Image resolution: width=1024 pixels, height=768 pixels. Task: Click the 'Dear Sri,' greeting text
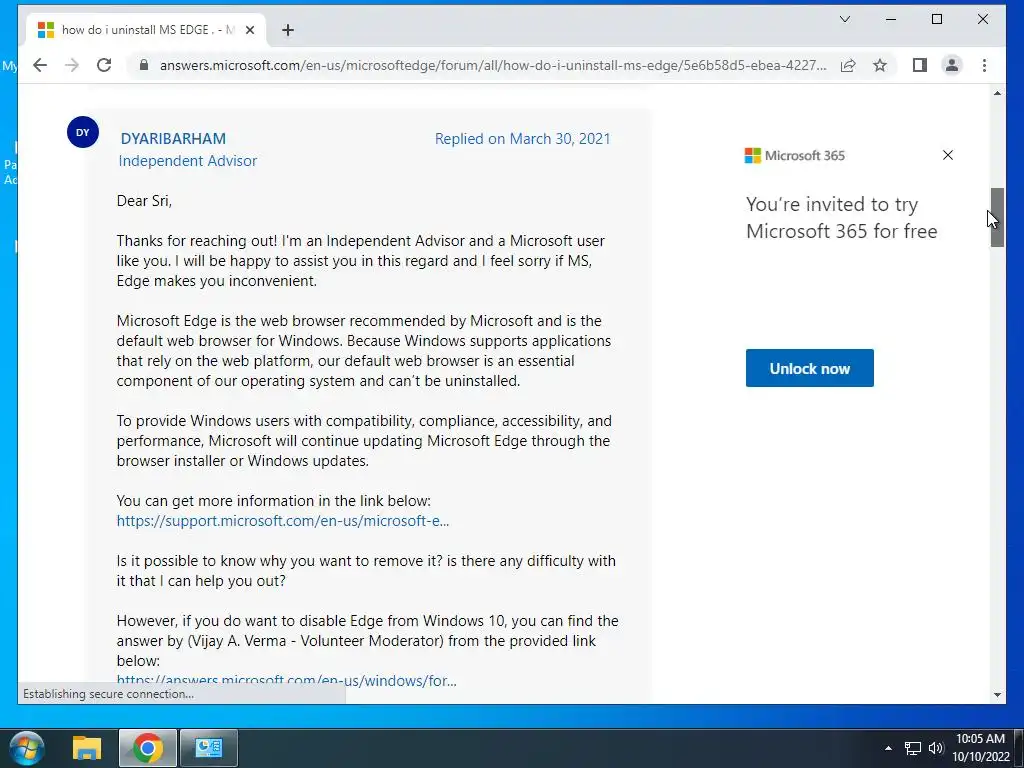[x=144, y=200]
